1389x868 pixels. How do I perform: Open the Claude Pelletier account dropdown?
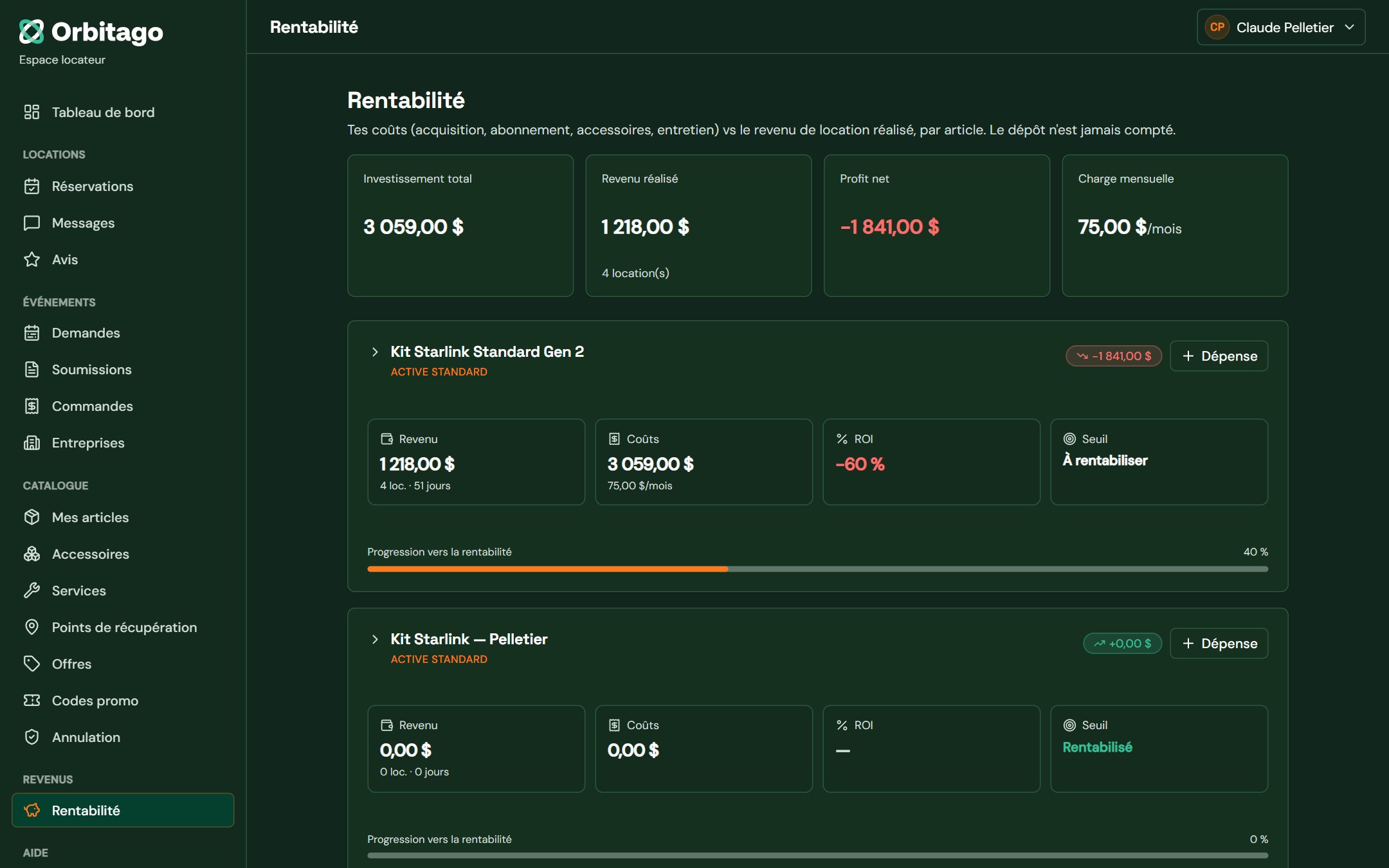1280,27
